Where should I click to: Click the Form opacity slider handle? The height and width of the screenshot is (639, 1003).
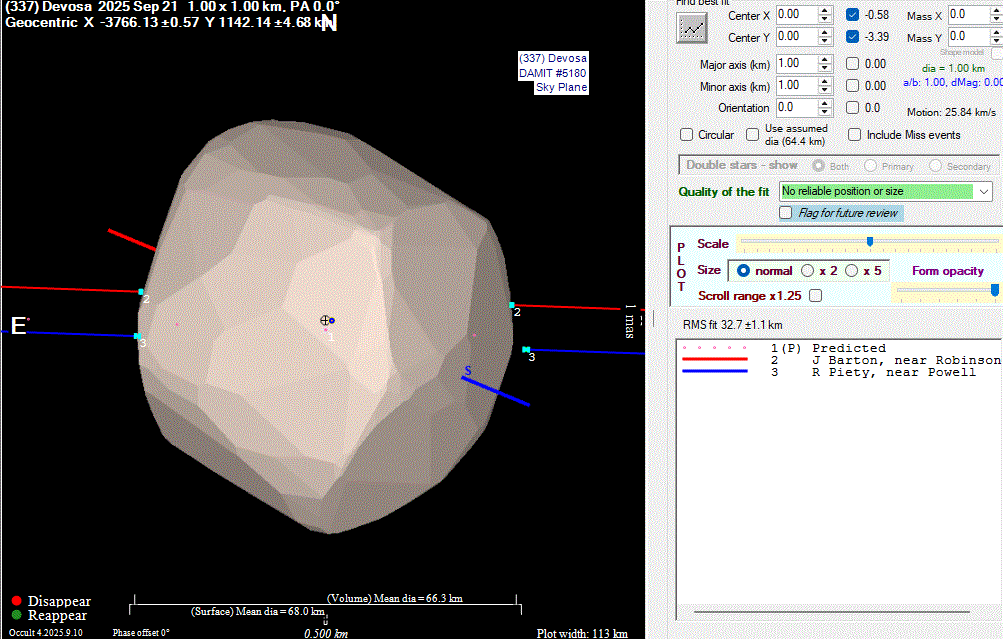tap(994, 289)
